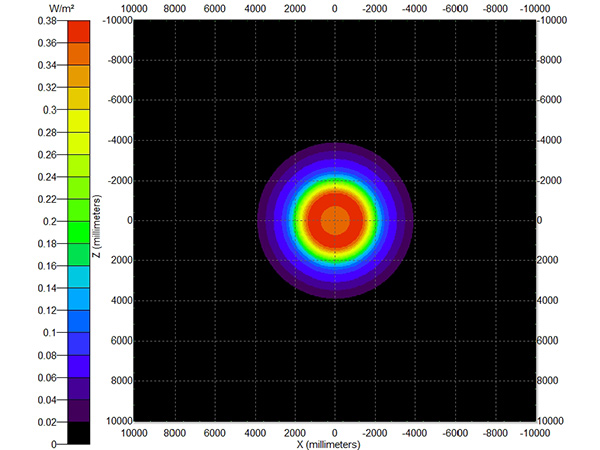Click the orange 0.34–0.36 scale swatch
Screen dimensions: 600x450
pos(79,54)
